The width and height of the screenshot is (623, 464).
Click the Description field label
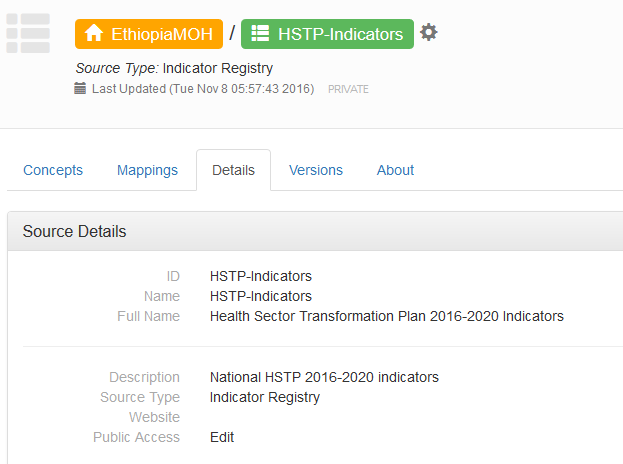point(145,377)
